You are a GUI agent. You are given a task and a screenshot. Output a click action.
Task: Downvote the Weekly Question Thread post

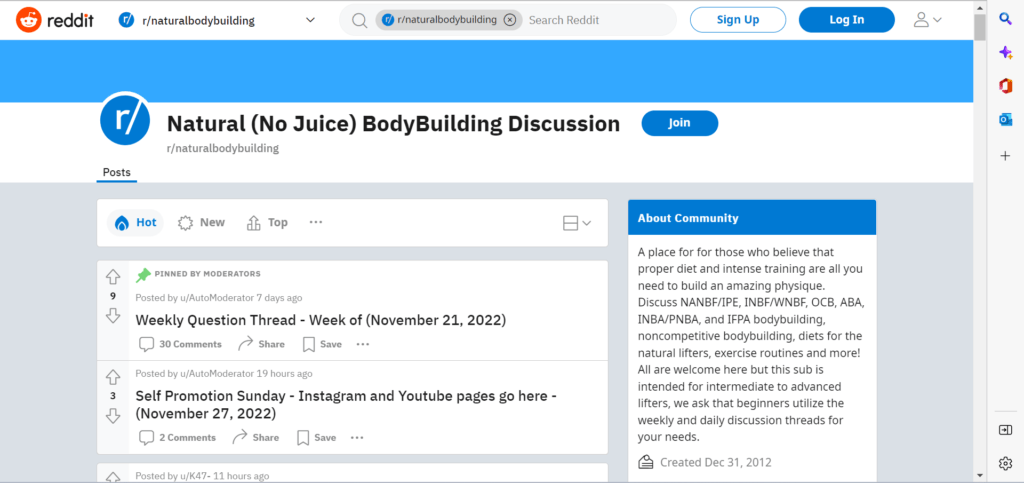113,315
